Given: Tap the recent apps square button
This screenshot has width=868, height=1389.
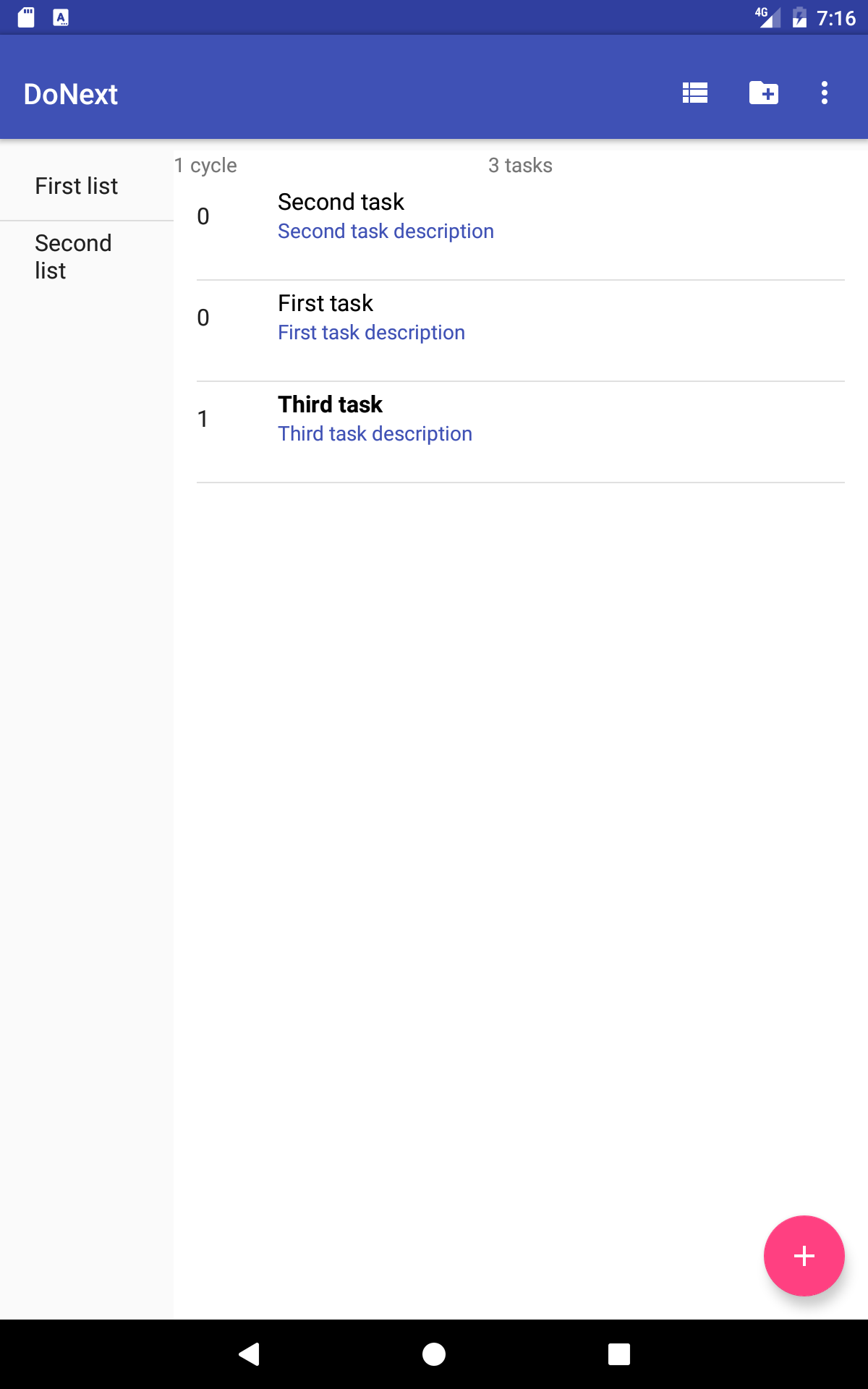Looking at the screenshot, I should pos(618,1354).
